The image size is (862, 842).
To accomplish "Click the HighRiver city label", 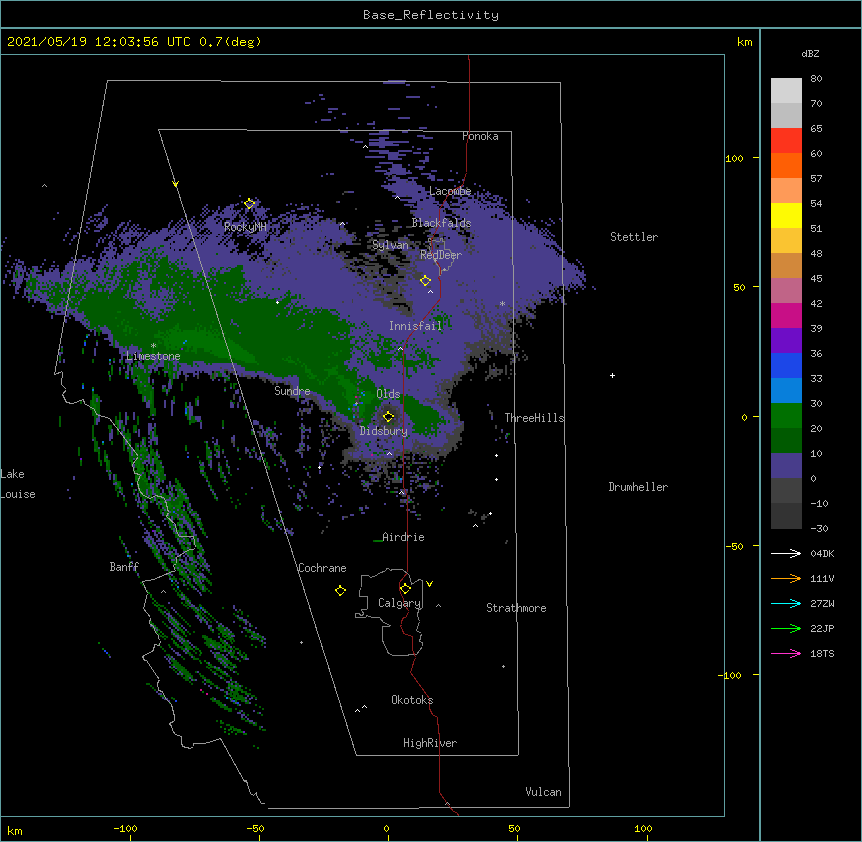I will click(x=430, y=743).
